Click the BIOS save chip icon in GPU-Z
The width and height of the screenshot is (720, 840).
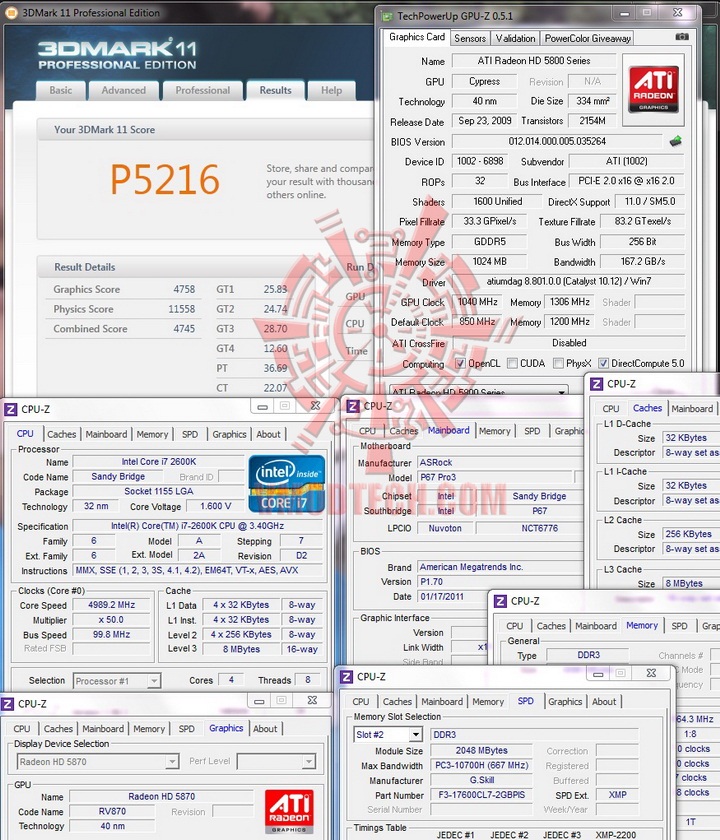676,141
